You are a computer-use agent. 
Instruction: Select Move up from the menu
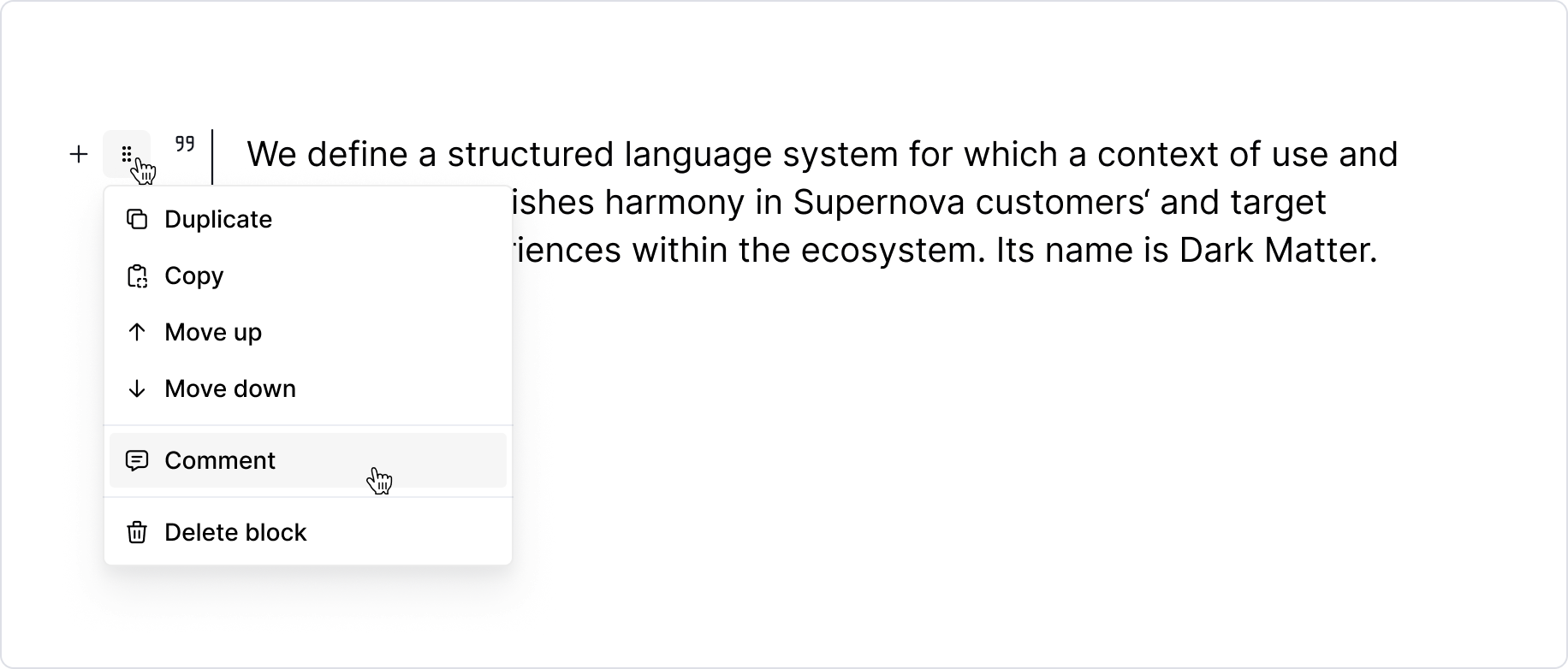pos(214,332)
